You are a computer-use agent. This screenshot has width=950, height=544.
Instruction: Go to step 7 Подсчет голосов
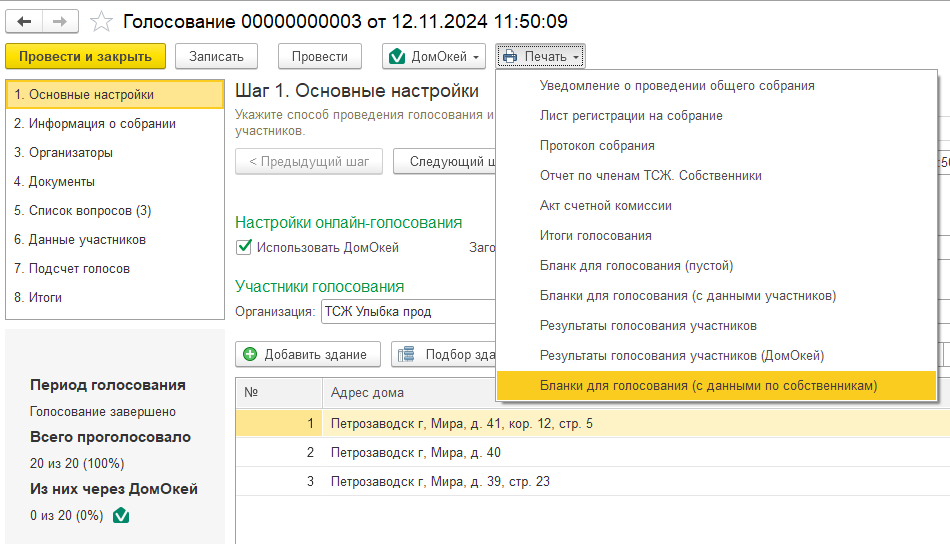click(72, 269)
